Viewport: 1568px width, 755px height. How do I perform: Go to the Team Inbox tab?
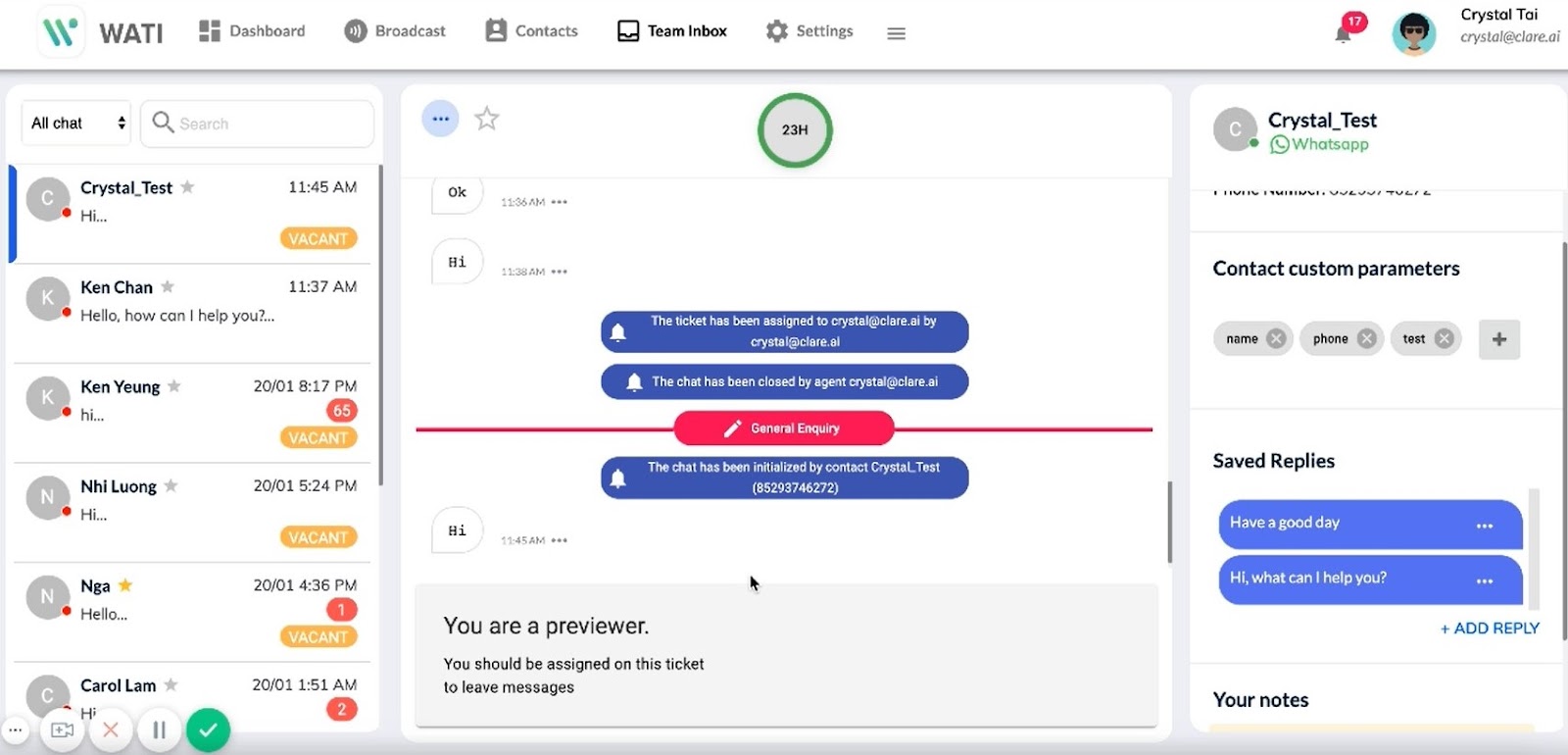(672, 31)
